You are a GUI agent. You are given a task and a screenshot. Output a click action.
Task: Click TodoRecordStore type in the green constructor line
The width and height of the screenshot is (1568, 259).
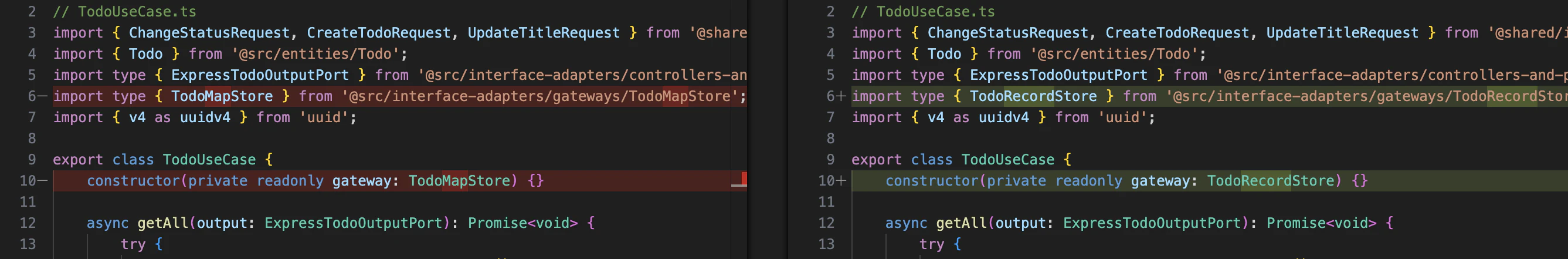[x=1270, y=180]
